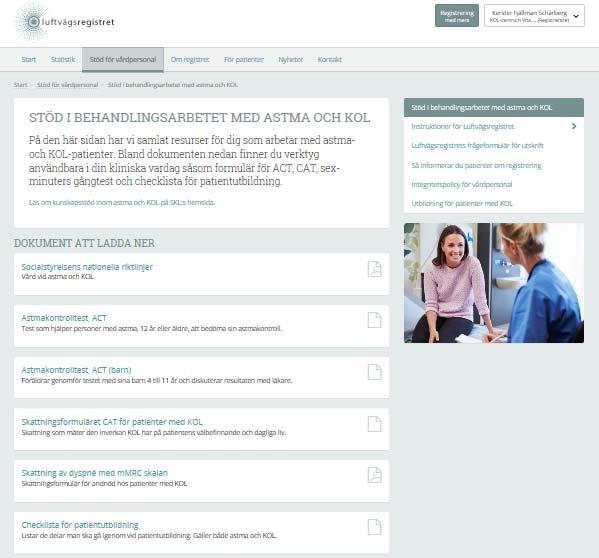Open Utbildning för patienter med KOL link

click(x=461, y=204)
